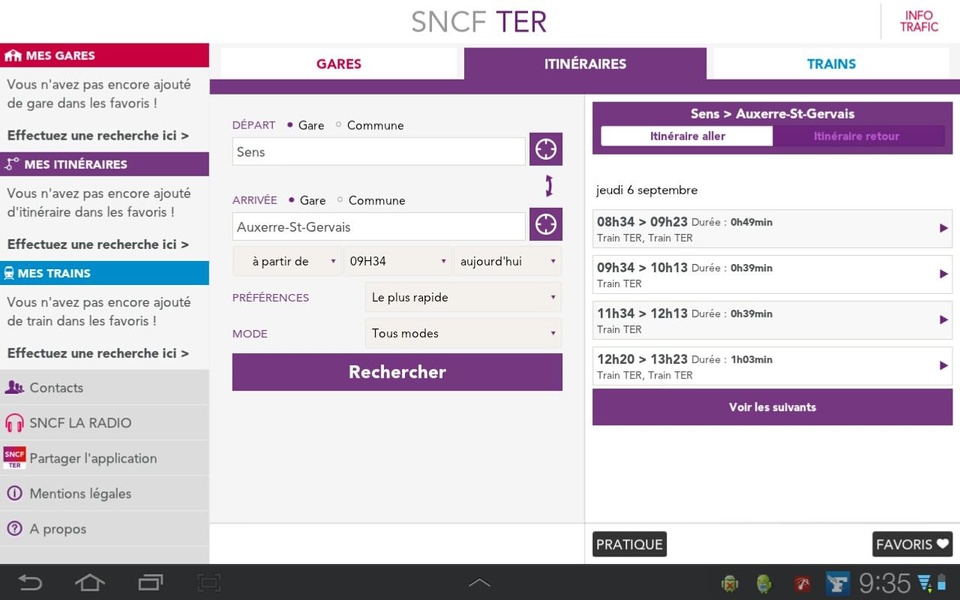Add itinerary with Favoris button
This screenshot has width=960, height=600.
click(x=912, y=544)
